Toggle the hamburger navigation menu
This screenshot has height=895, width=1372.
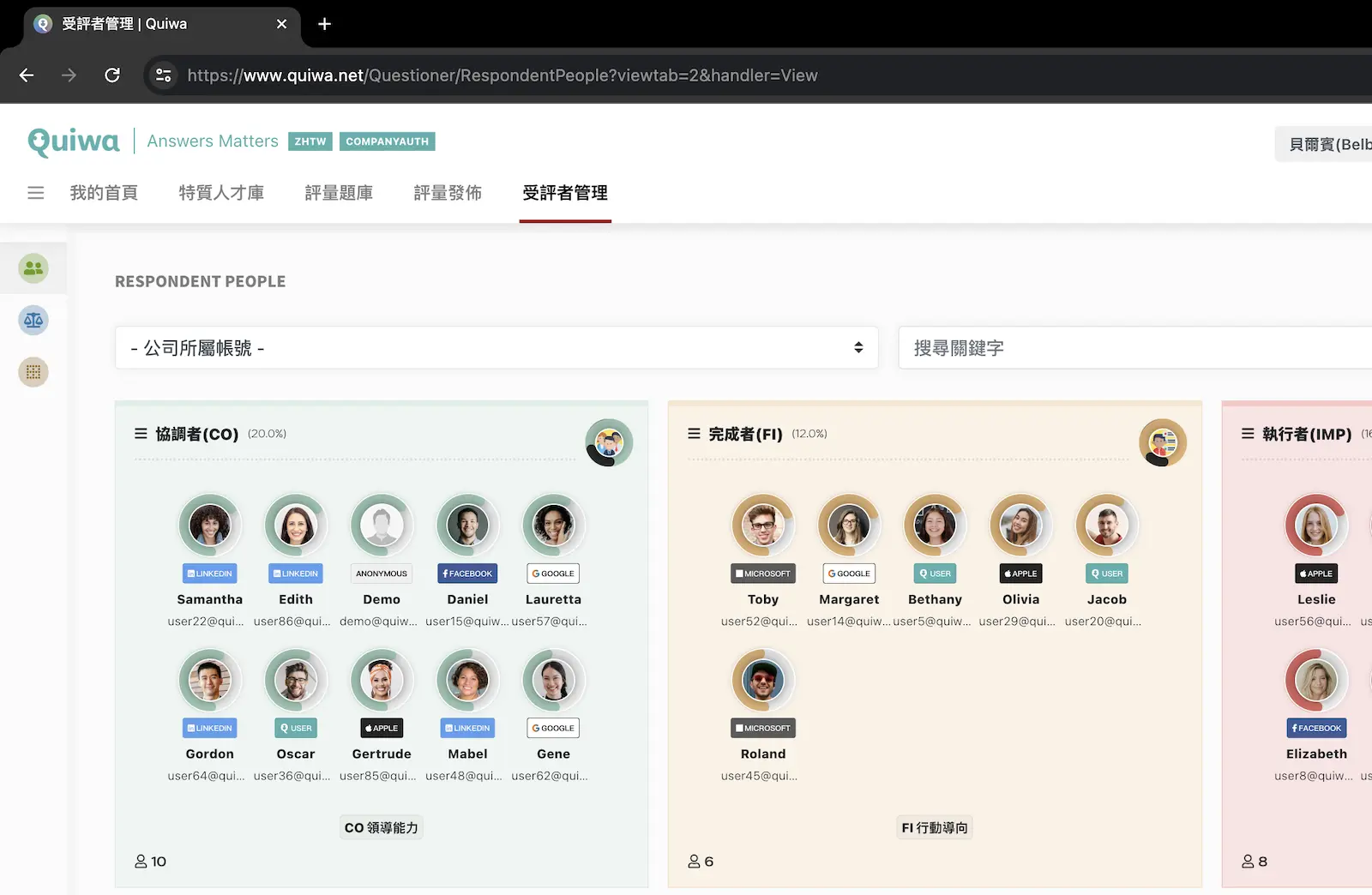pyautogui.click(x=36, y=193)
